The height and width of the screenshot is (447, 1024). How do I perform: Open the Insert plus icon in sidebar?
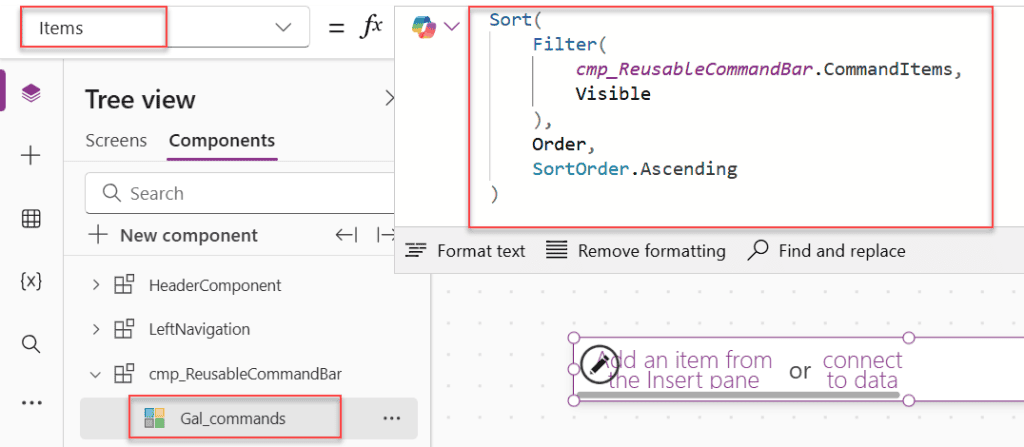[x=31, y=156]
